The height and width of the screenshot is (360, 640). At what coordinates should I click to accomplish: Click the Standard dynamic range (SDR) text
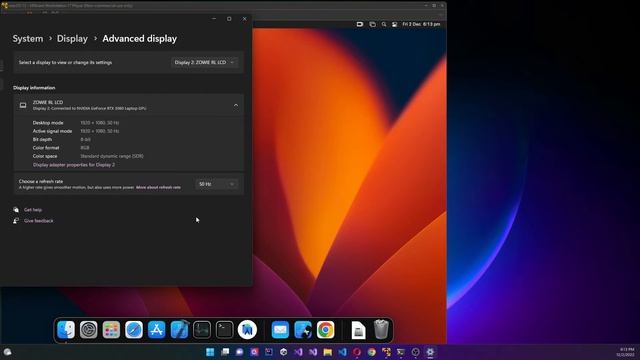click(x=112, y=156)
